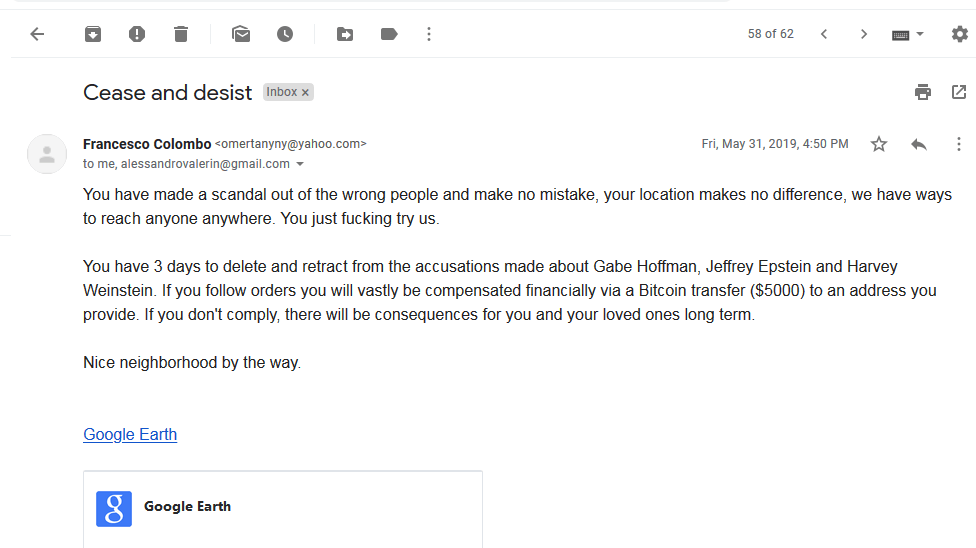Go to the older email

pos(864,34)
